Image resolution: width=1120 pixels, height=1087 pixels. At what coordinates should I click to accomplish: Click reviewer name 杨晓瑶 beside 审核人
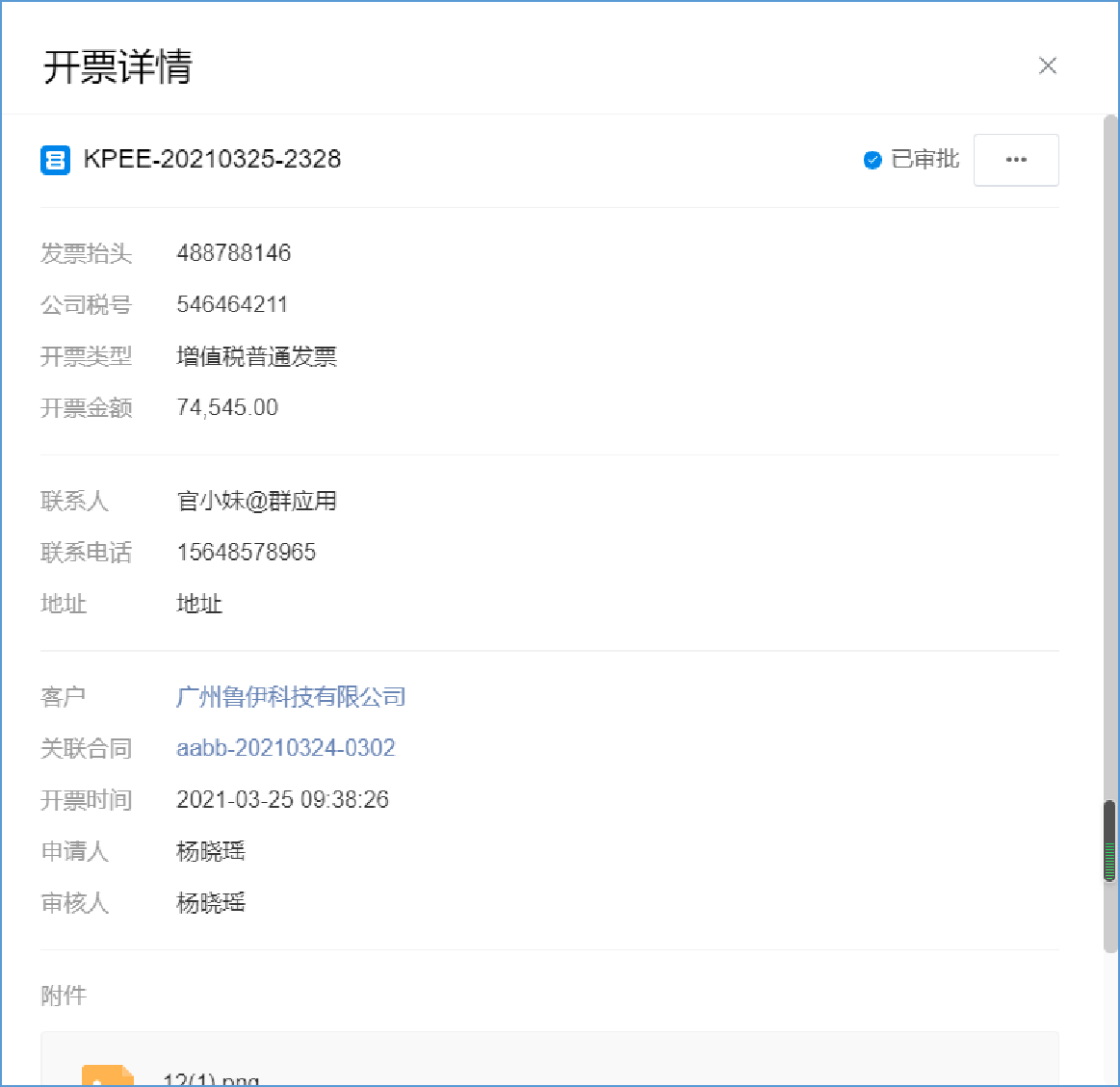(211, 903)
